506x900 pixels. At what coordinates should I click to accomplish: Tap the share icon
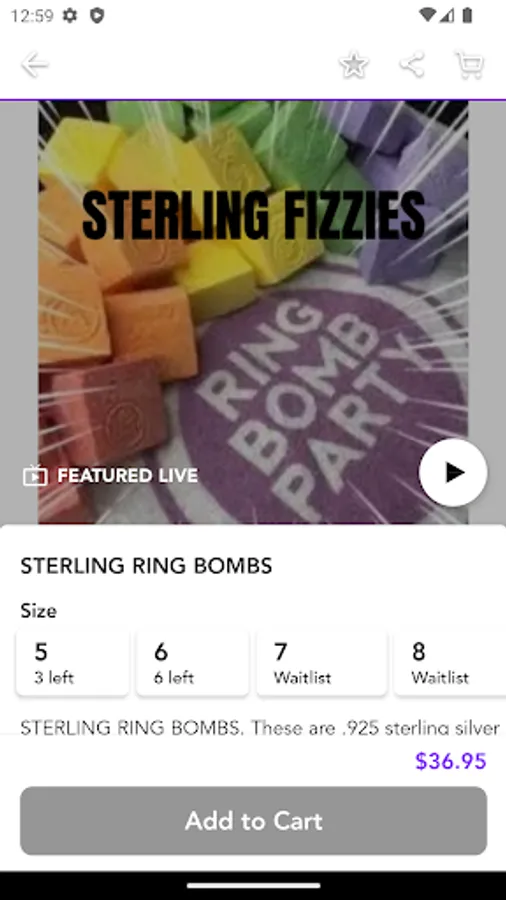(412, 64)
